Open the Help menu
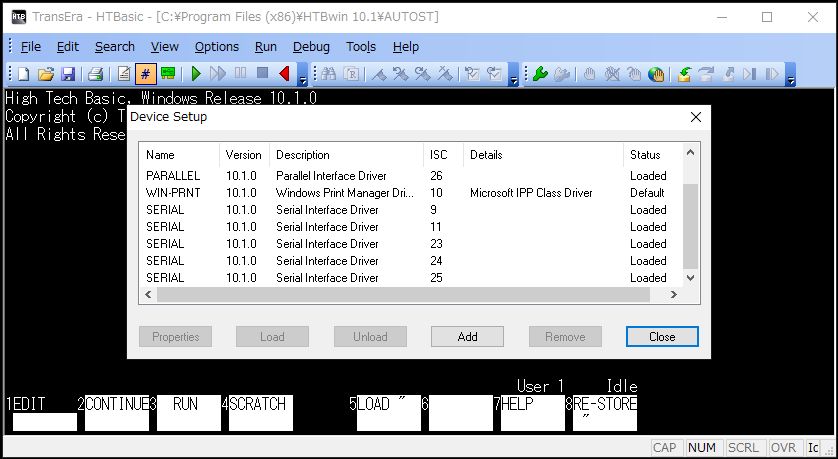Image resolution: width=838 pixels, height=459 pixels. point(406,47)
